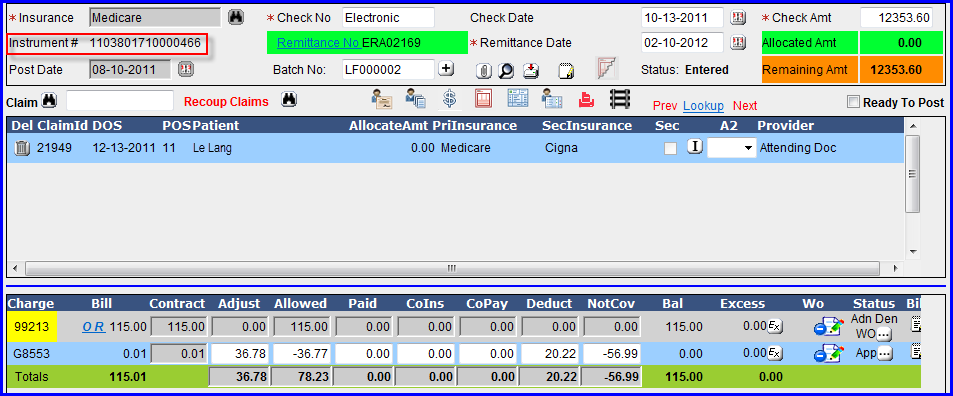Open the Post Date calendar icon
The width and height of the screenshot is (953, 396).
185,69
